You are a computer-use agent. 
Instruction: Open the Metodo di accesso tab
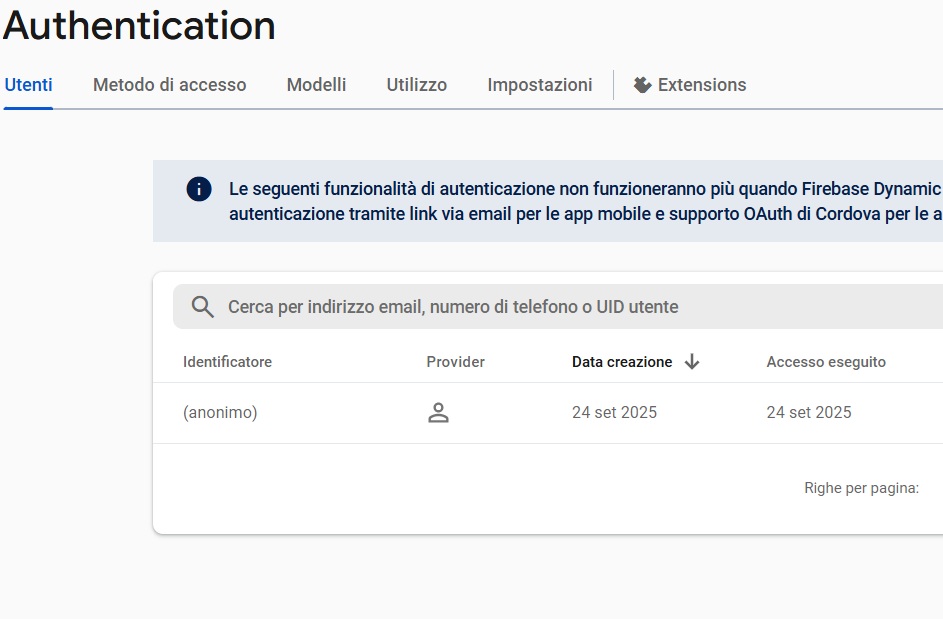tap(169, 85)
